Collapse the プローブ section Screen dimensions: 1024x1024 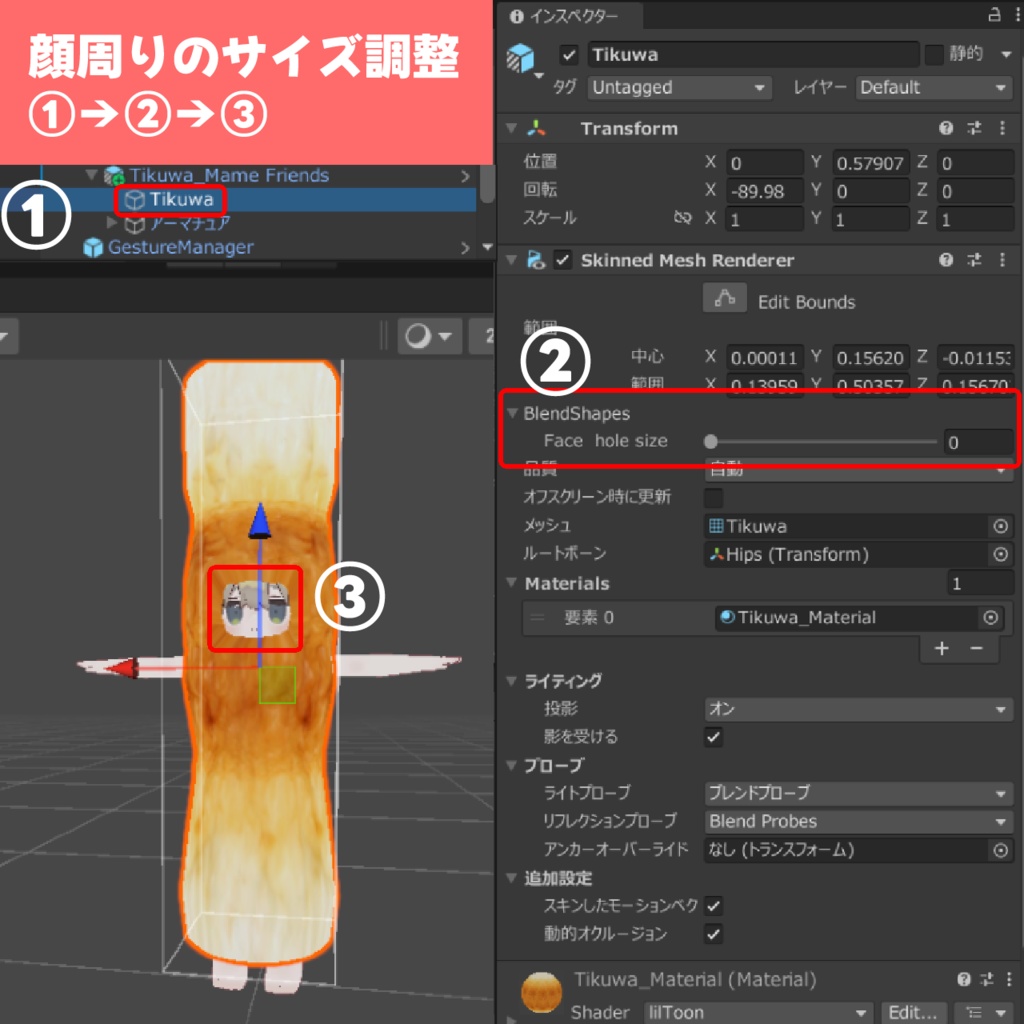pyautogui.click(x=511, y=765)
